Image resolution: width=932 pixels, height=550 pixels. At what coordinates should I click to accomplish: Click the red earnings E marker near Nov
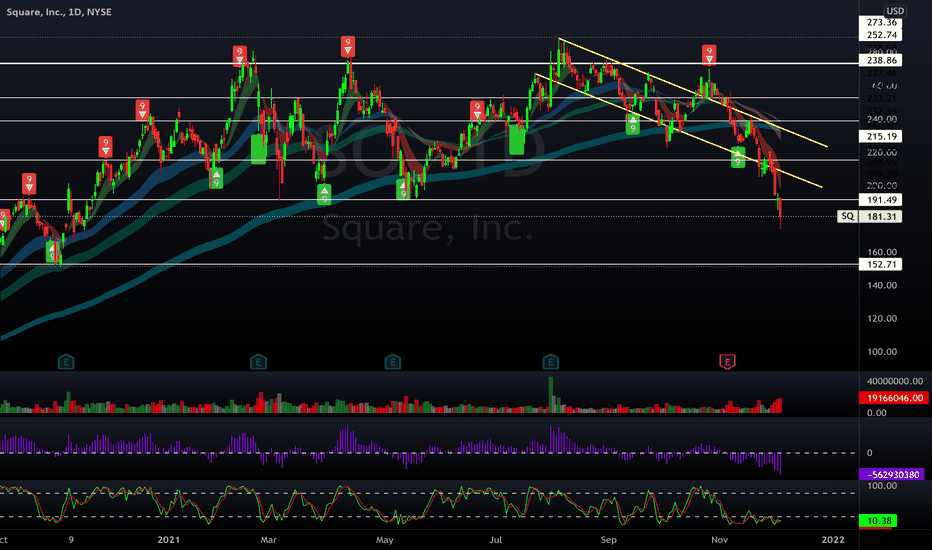click(727, 361)
